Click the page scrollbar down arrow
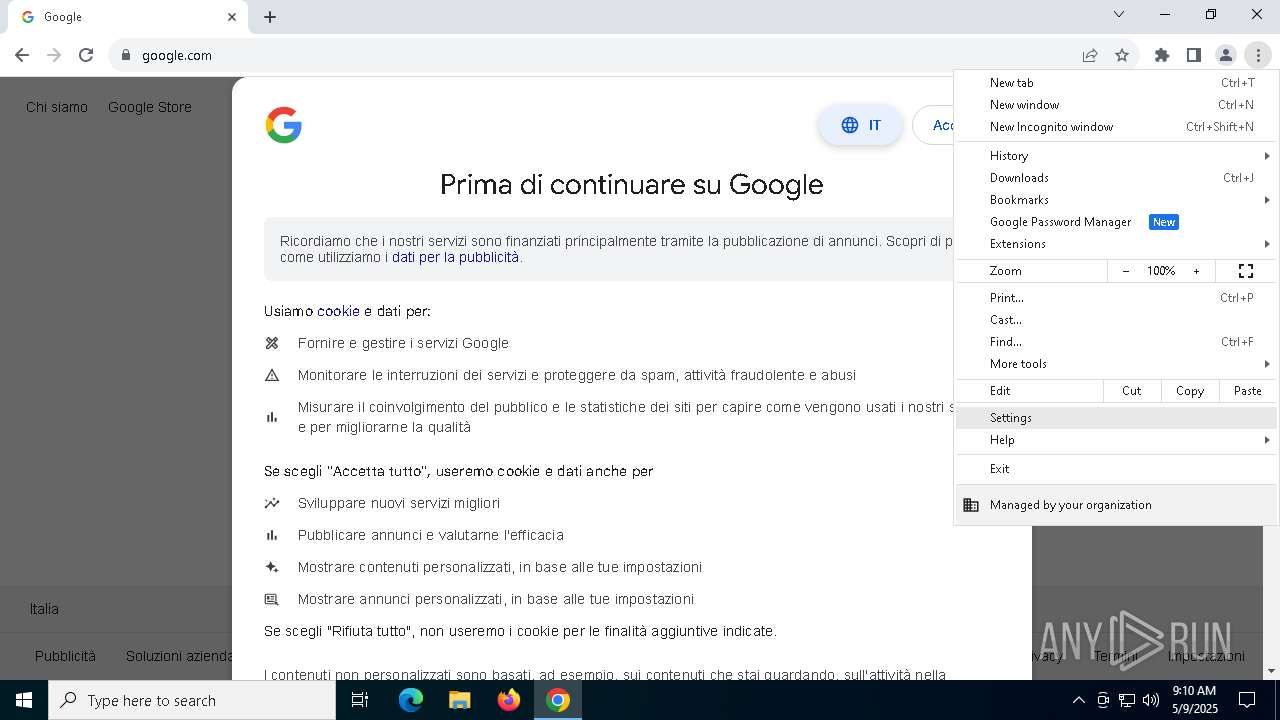Screen dimensions: 1280x720 1271,671
